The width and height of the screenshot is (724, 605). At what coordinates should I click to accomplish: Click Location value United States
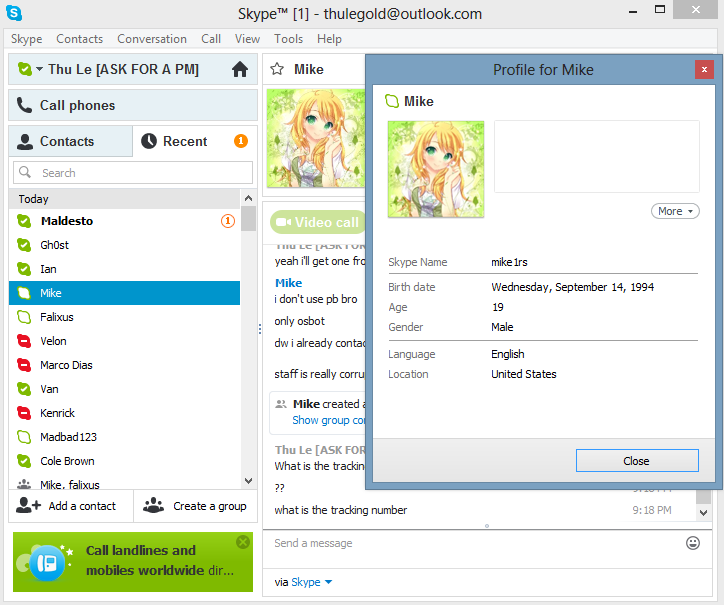pos(524,374)
